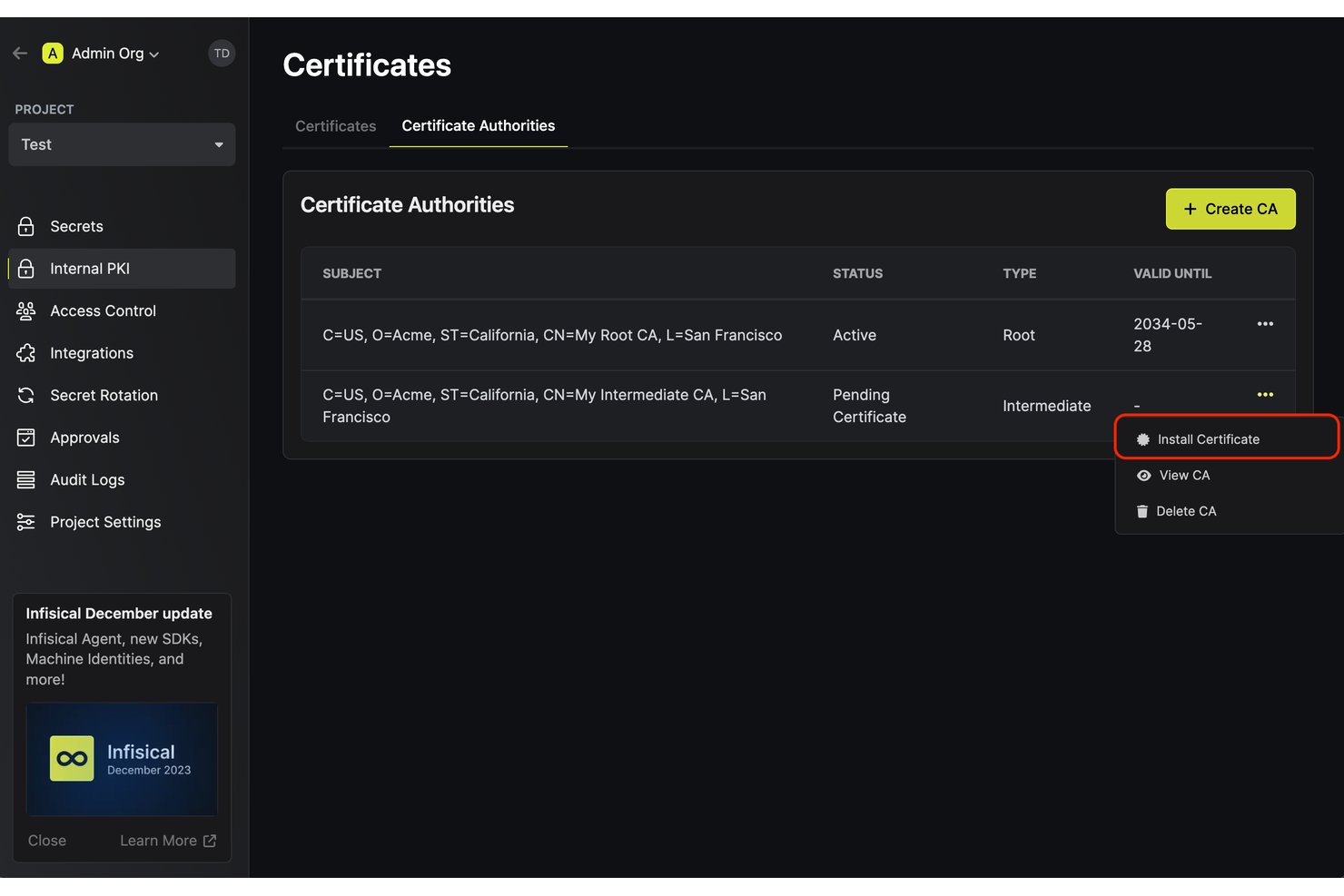This screenshot has width=1344, height=896.
Task: Click the yellow Admin Org logo icon
Action: (x=53, y=54)
